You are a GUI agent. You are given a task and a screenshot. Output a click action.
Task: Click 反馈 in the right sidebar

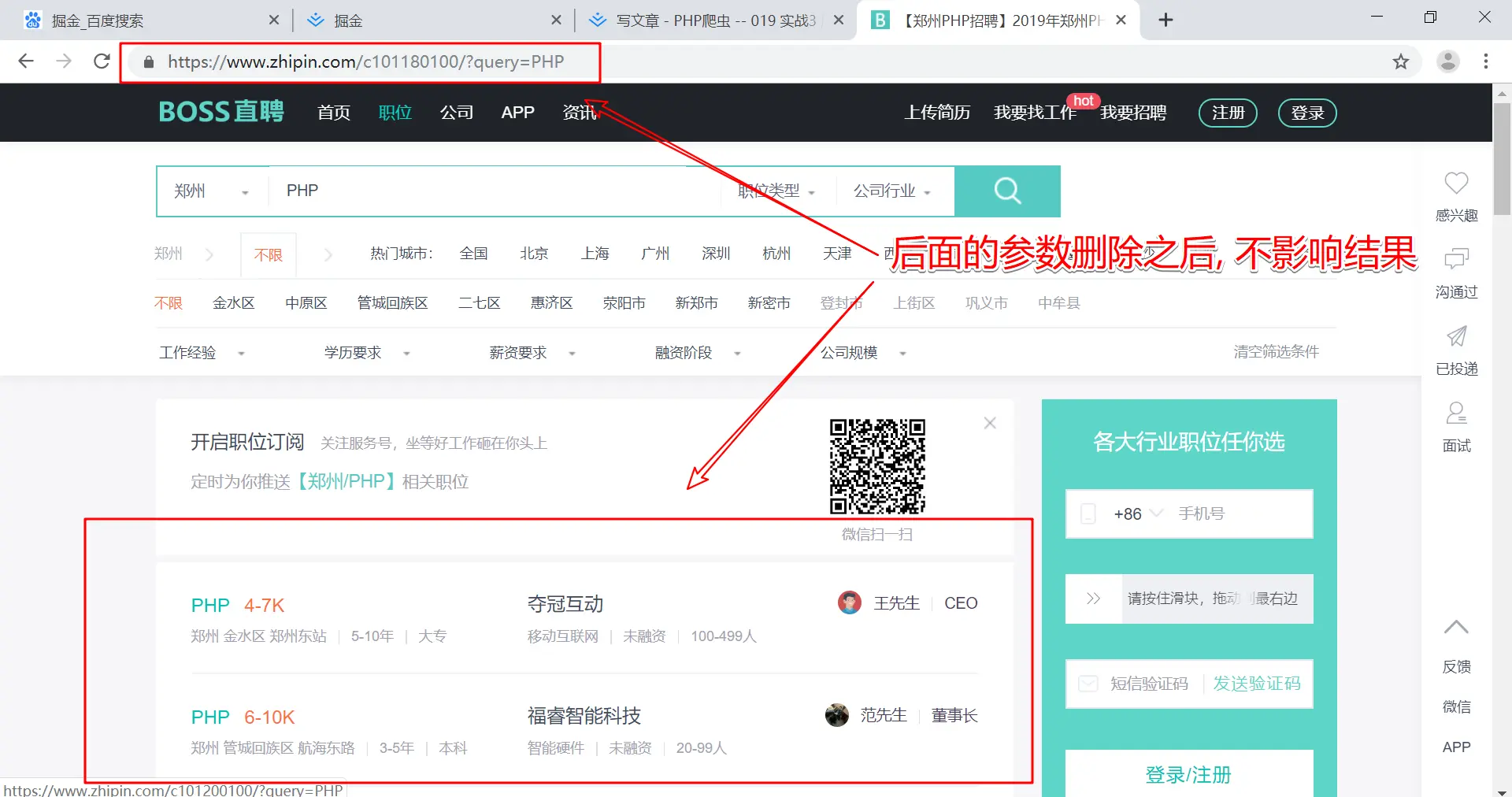[x=1456, y=666]
